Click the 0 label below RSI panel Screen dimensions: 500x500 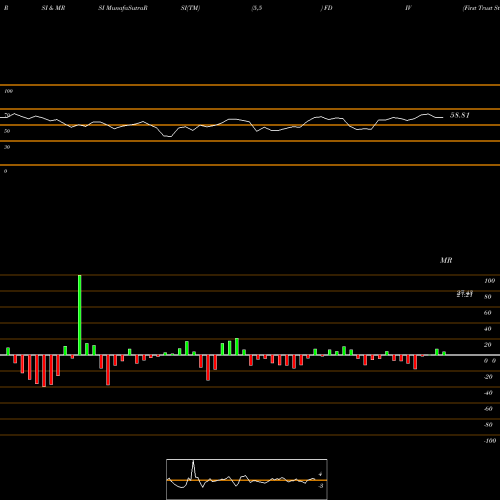tap(5, 171)
